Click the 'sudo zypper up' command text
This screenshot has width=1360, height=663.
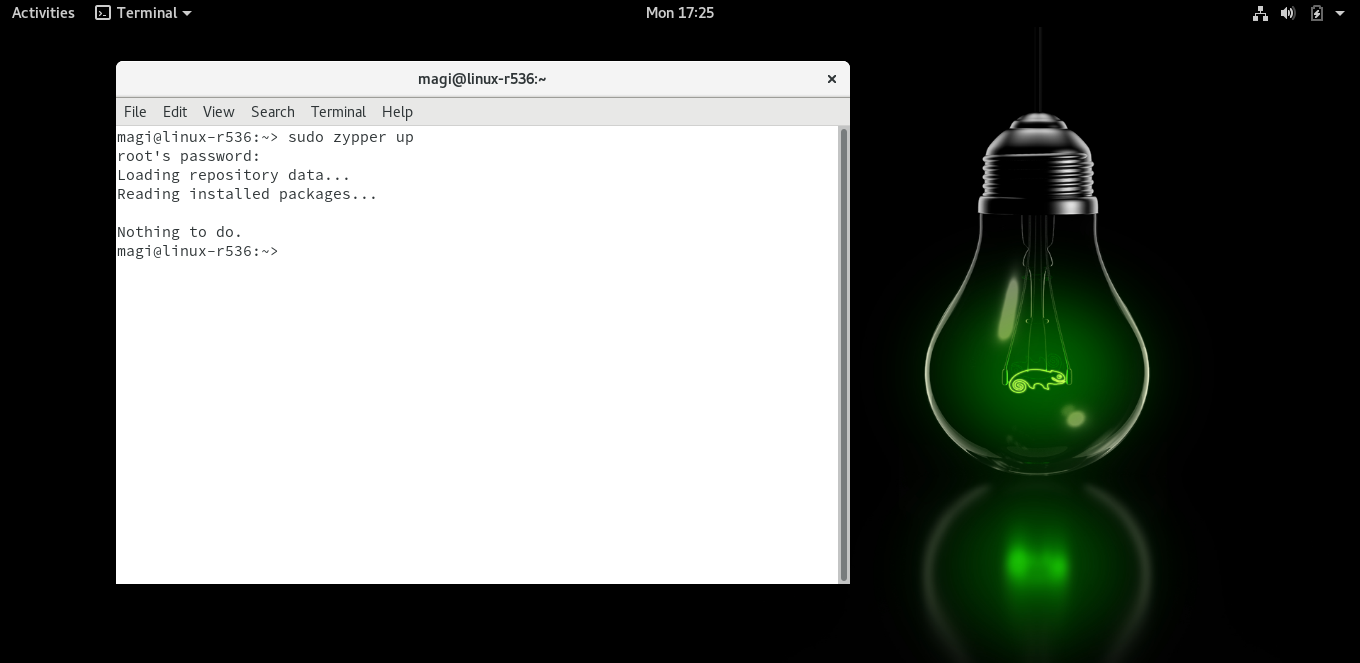[351, 137]
